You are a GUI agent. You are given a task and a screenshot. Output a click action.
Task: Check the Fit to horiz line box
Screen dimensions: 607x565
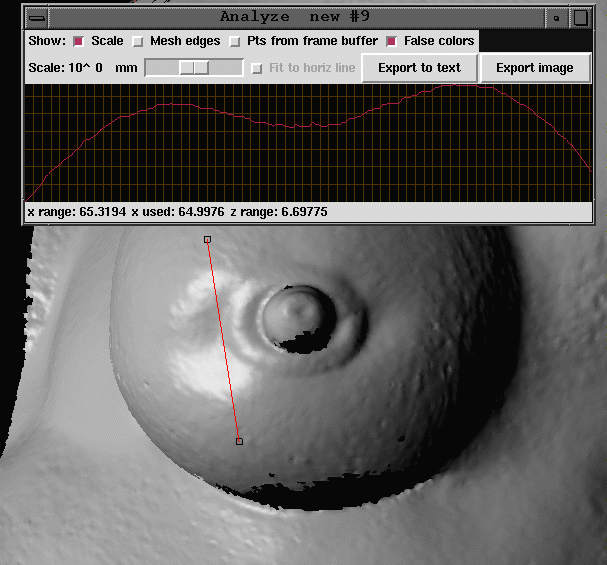(x=257, y=68)
